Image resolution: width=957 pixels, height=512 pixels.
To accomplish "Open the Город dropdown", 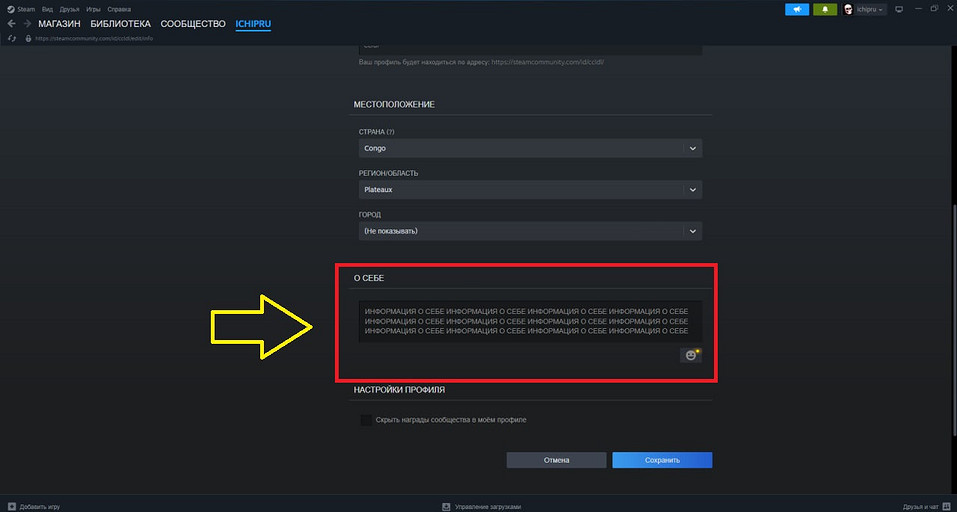I will 530,231.
